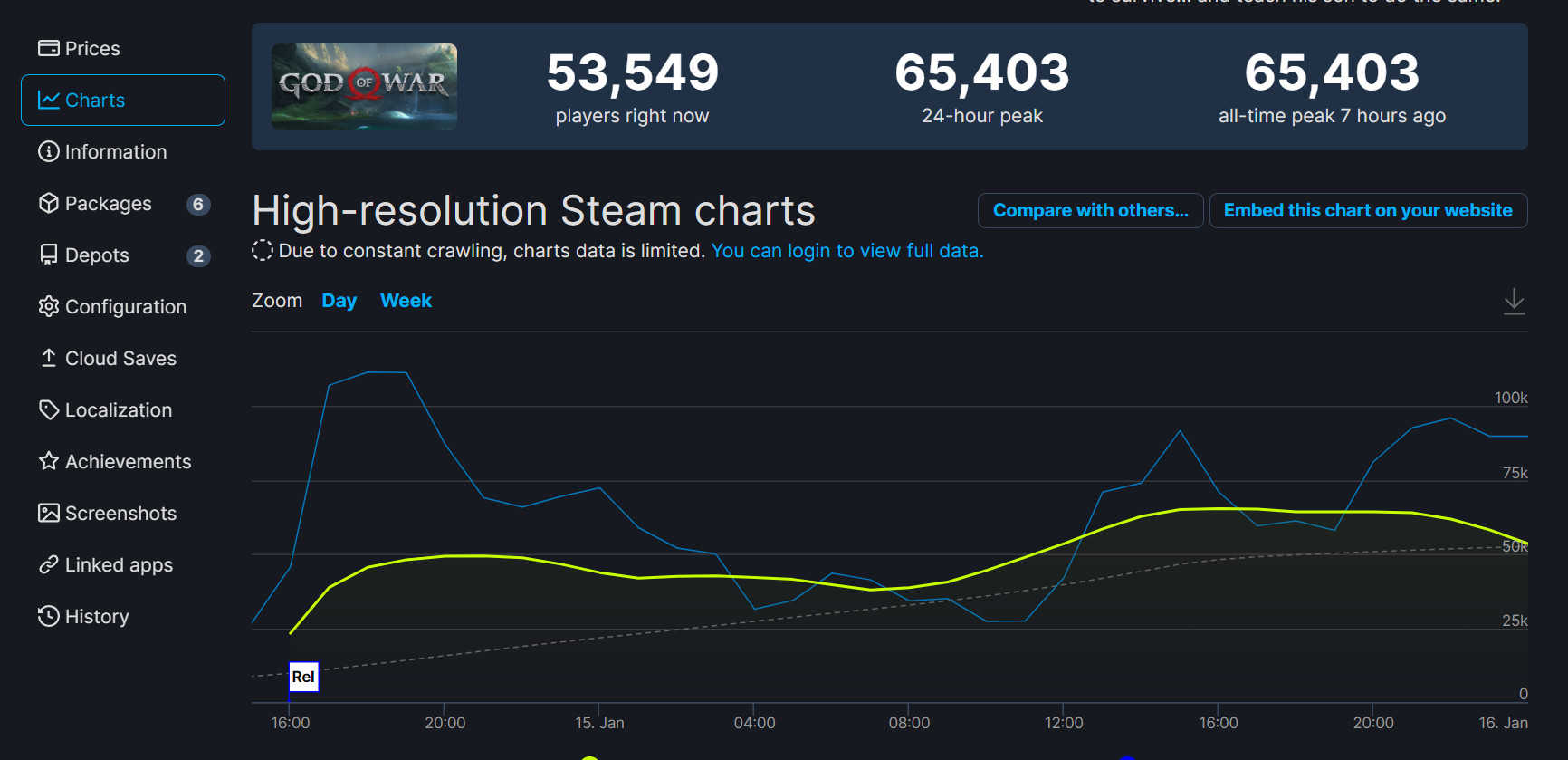This screenshot has width=1568, height=760.
Task: Click the Achievements star icon
Action: coord(48,461)
